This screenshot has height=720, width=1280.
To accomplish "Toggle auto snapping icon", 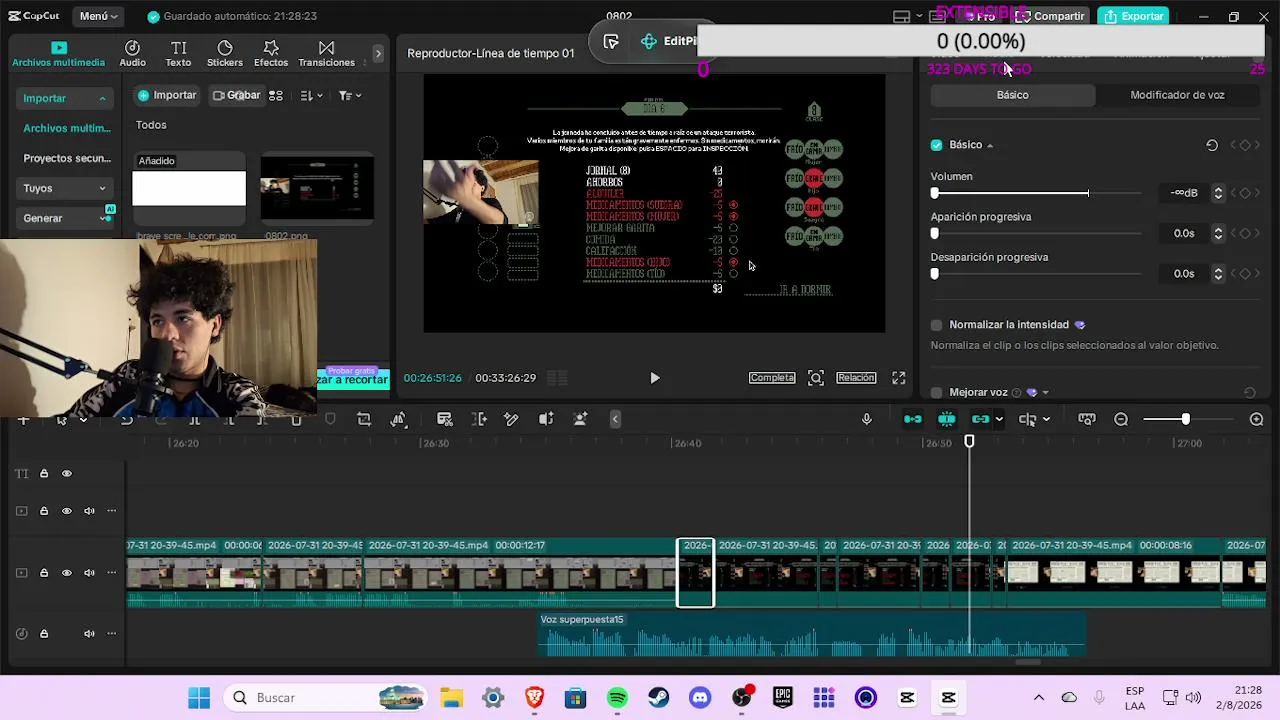I will 947,419.
